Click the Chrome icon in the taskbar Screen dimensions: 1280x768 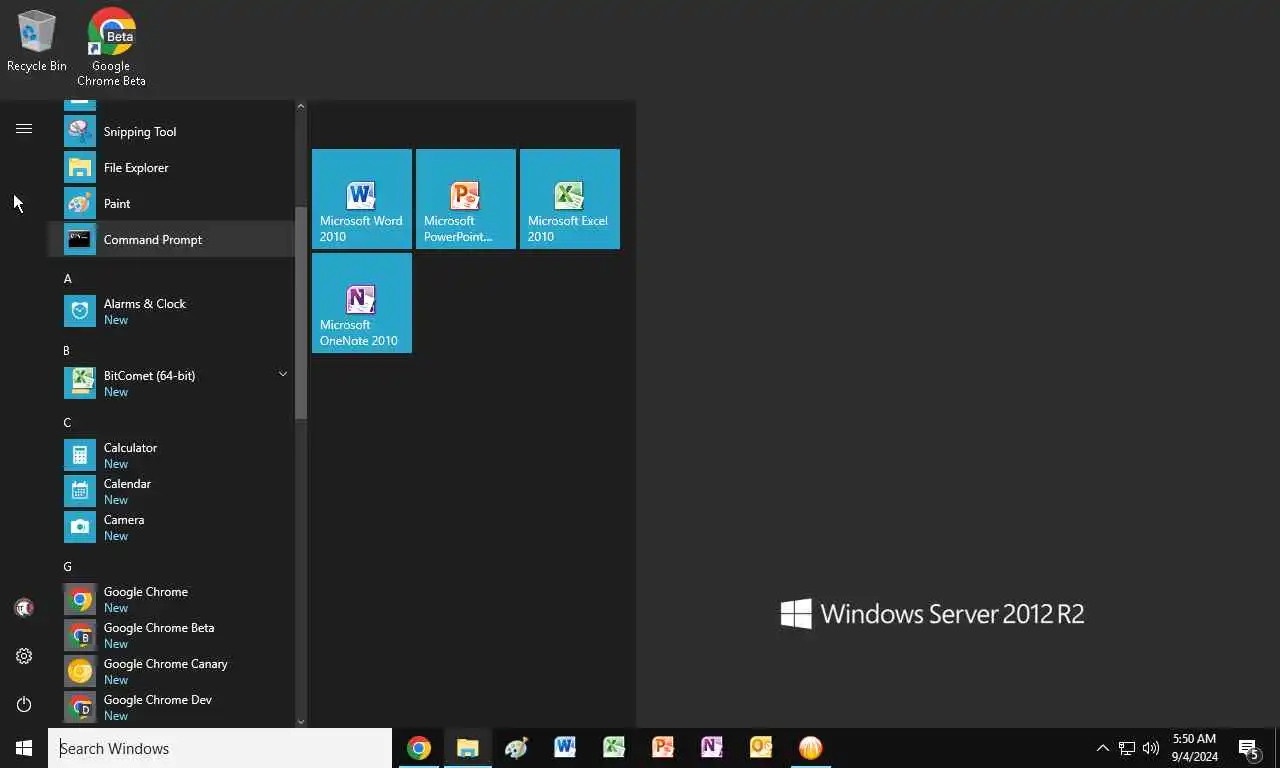point(419,748)
